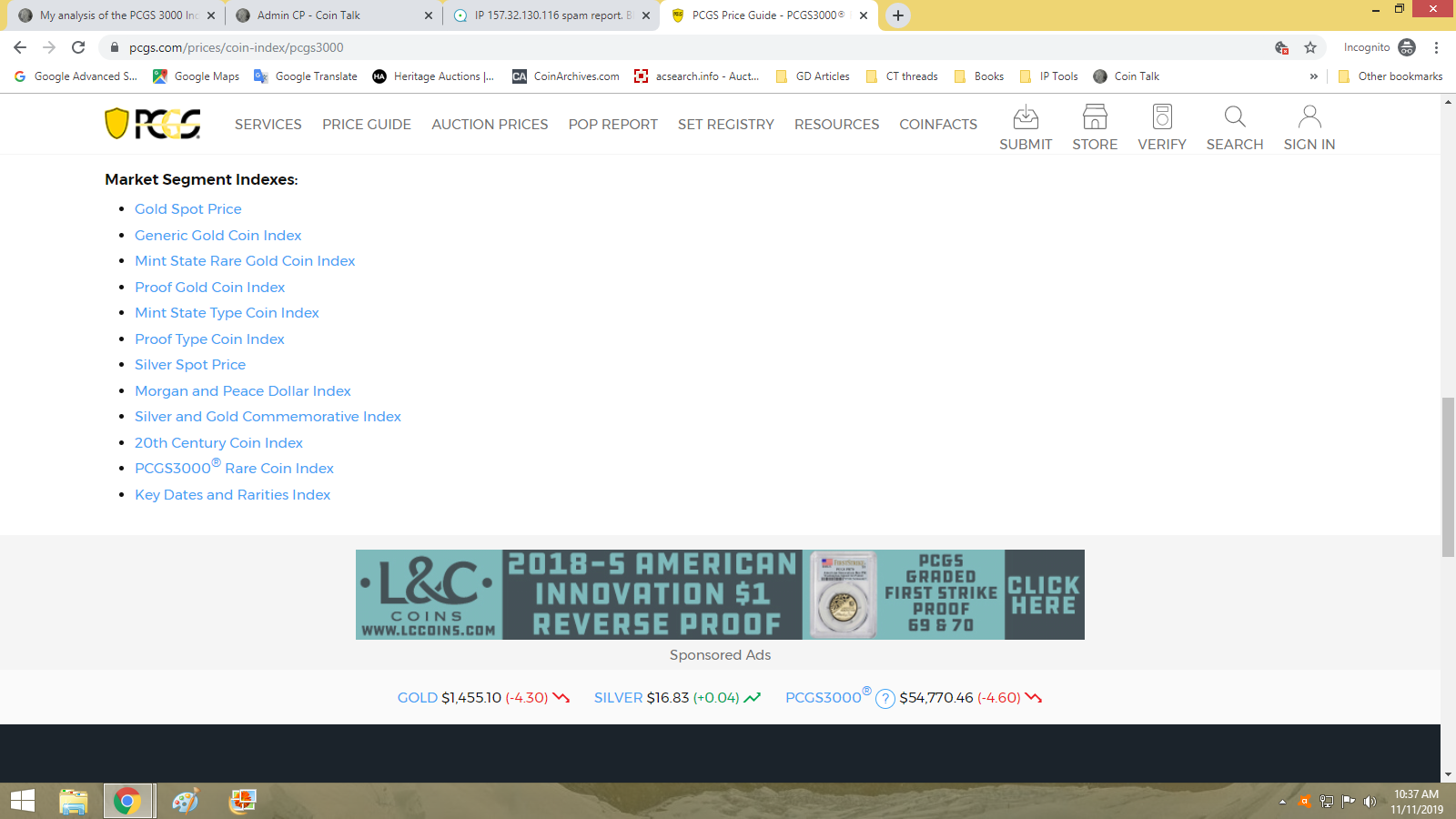Open Mint State Type Coin Index
The image size is (1456, 819).
point(227,313)
